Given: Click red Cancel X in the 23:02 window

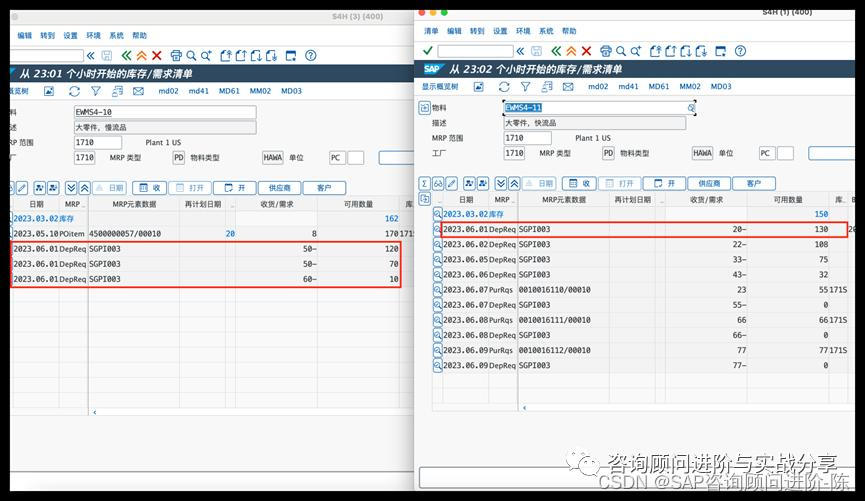Looking at the screenshot, I should [586, 51].
